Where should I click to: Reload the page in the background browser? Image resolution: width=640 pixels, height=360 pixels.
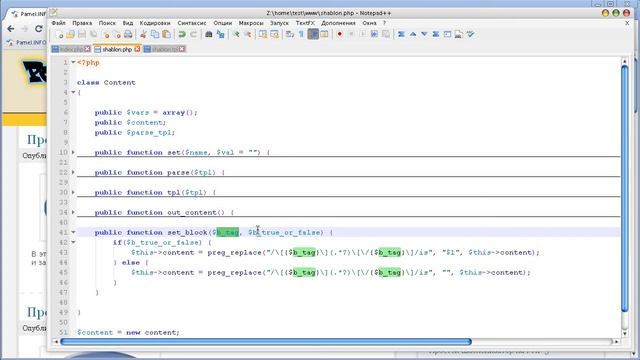click(38, 29)
